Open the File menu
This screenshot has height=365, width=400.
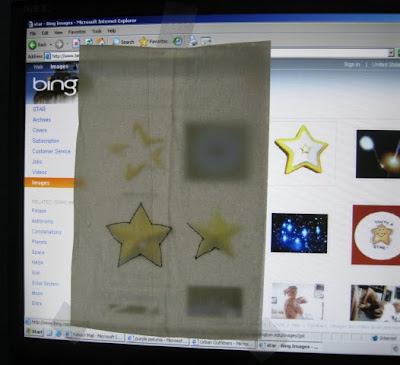point(33,33)
